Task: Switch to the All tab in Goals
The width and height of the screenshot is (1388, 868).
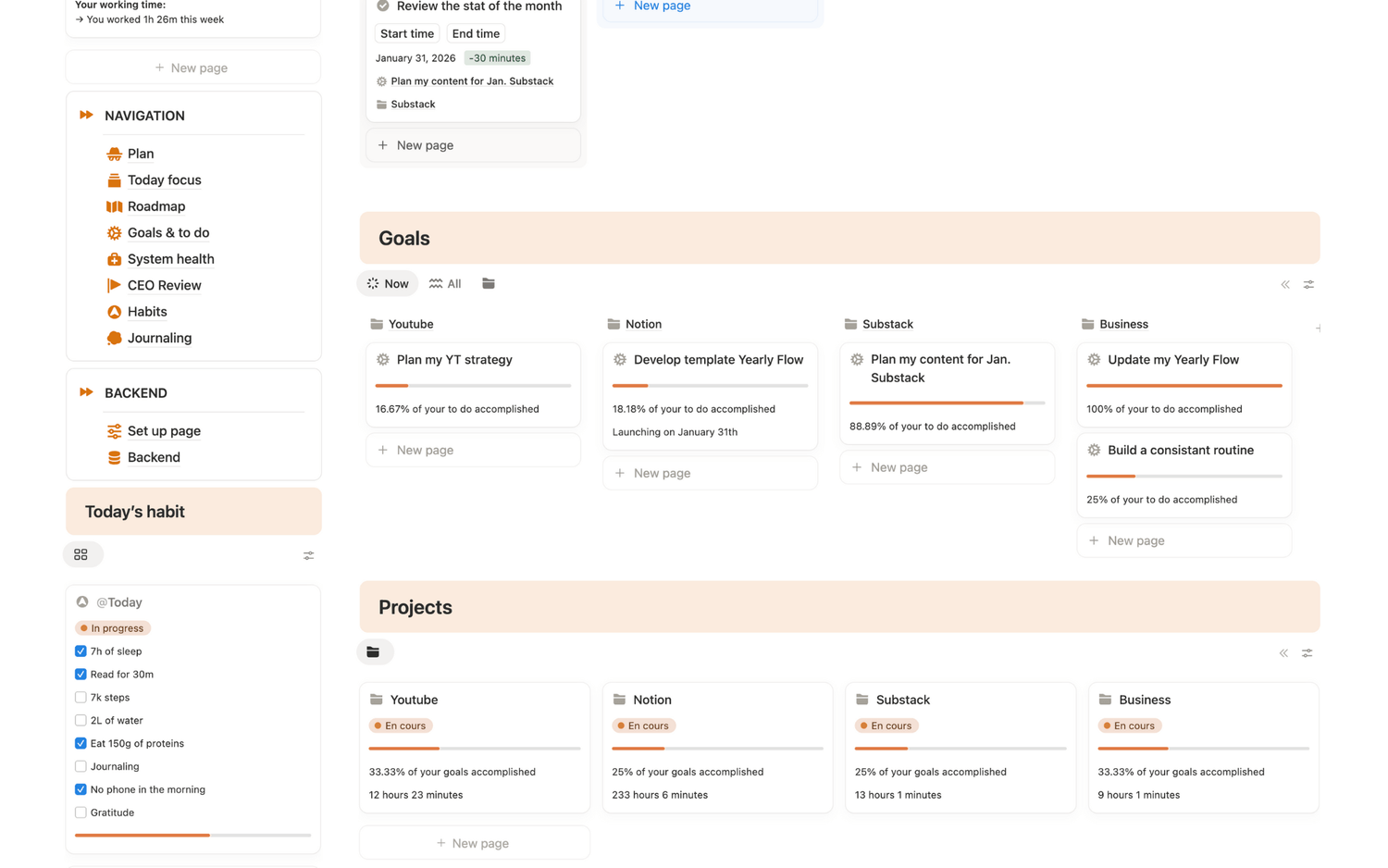Action: (444, 283)
